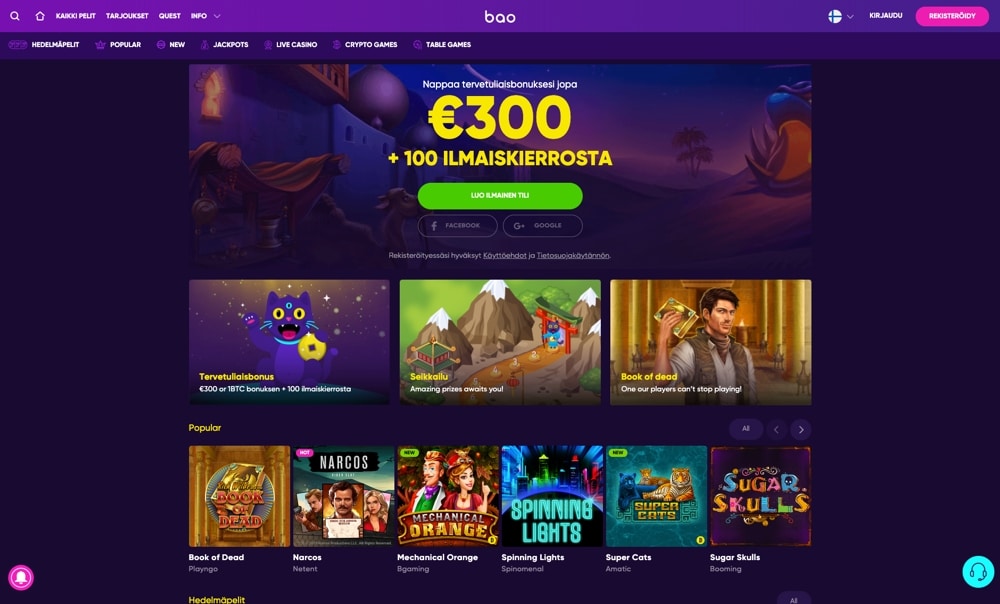Screen dimensions: 1000x604
Task: Sign up with Google button
Action: pos(543,226)
